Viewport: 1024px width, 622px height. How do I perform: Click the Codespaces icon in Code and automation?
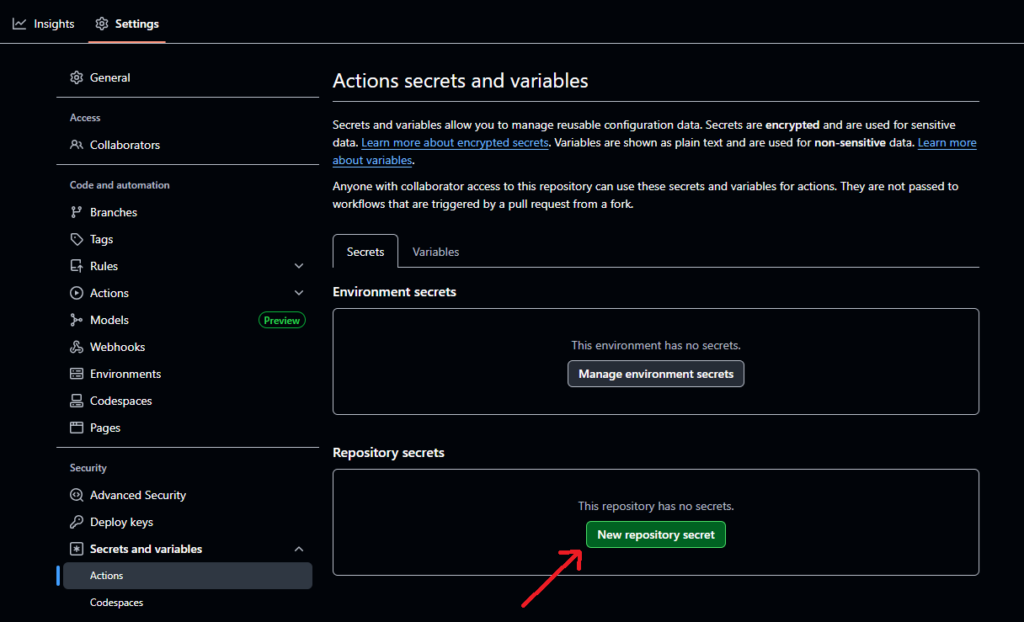pyautogui.click(x=77, y=401)
